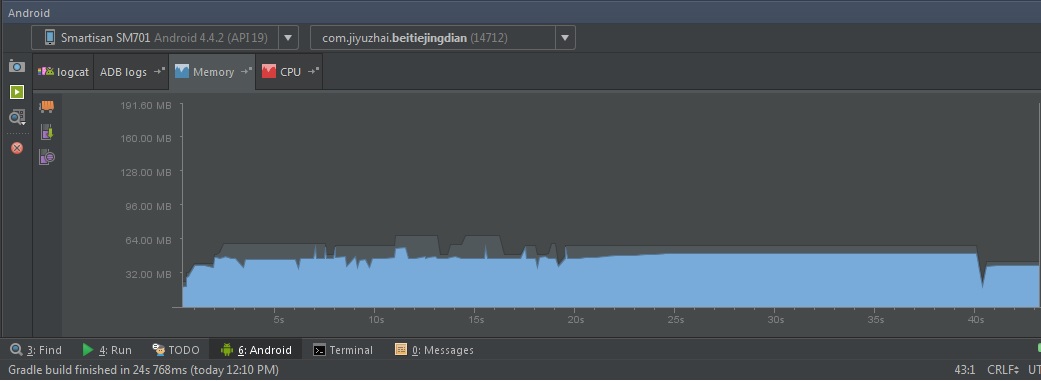Click the 30s time axis label
1041x381 pixels.
[775, 320]
